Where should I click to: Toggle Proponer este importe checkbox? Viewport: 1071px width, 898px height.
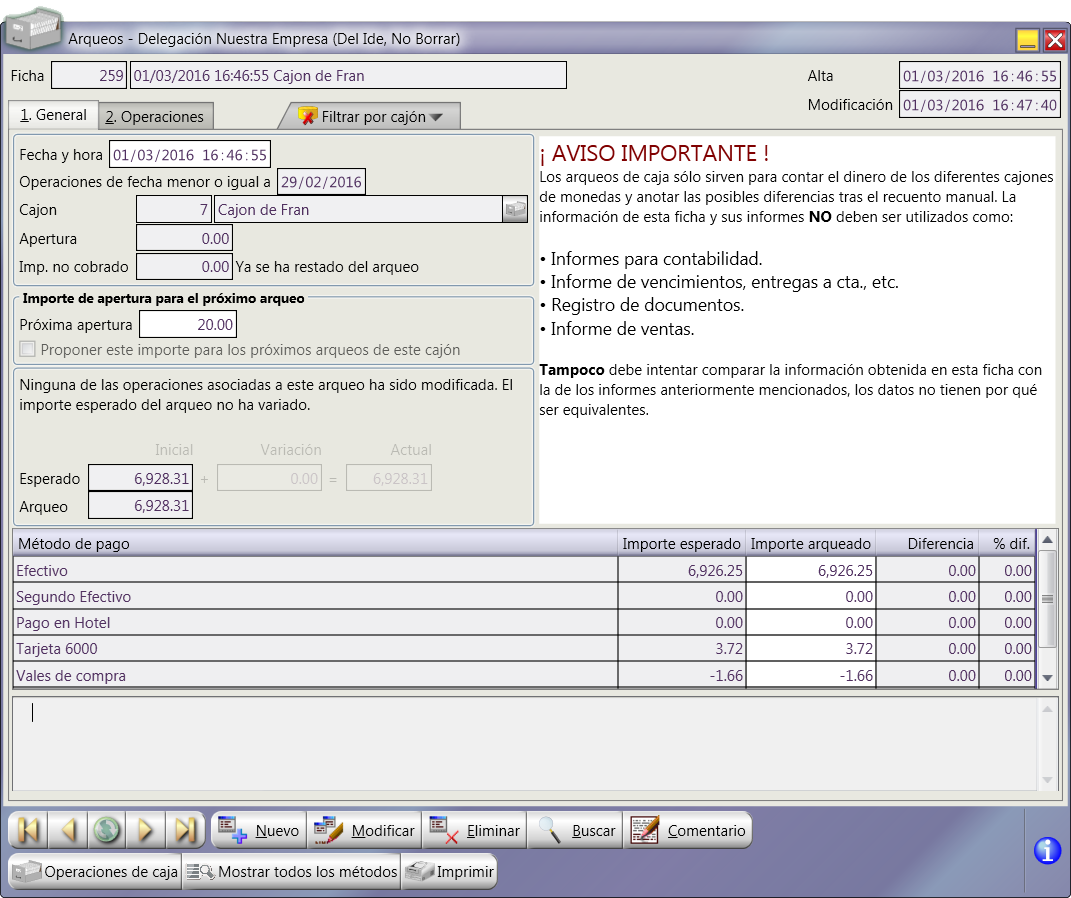[x=27, y=350]
